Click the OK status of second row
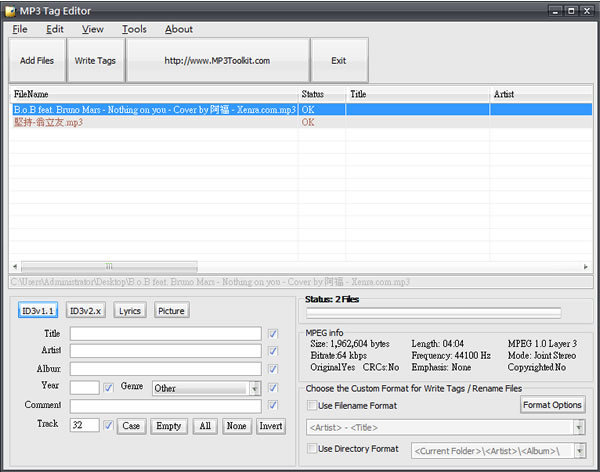Screen dimensions: 600x472 point(308,122)
